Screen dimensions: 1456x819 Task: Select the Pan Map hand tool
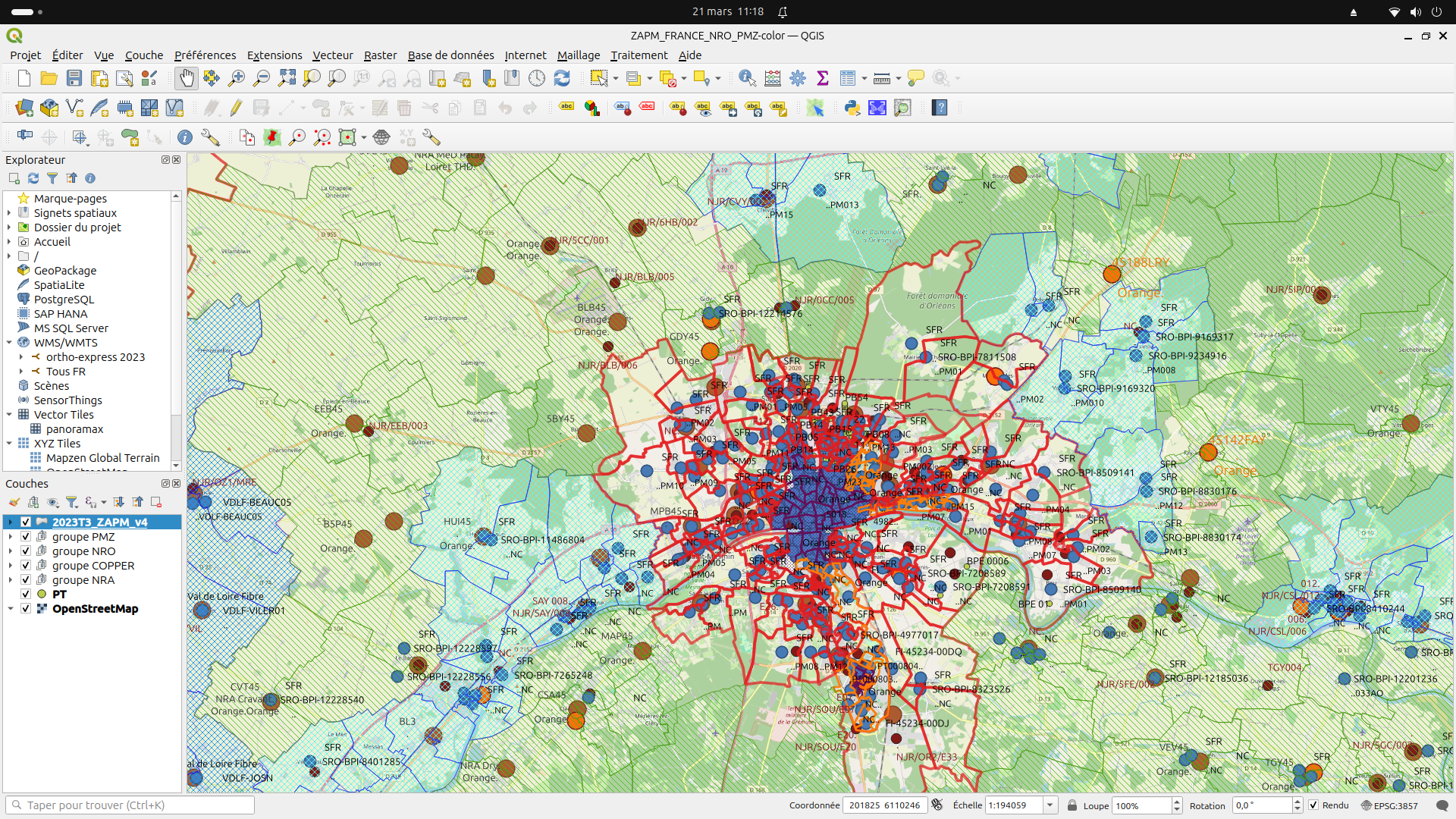[x=187, y=78]
